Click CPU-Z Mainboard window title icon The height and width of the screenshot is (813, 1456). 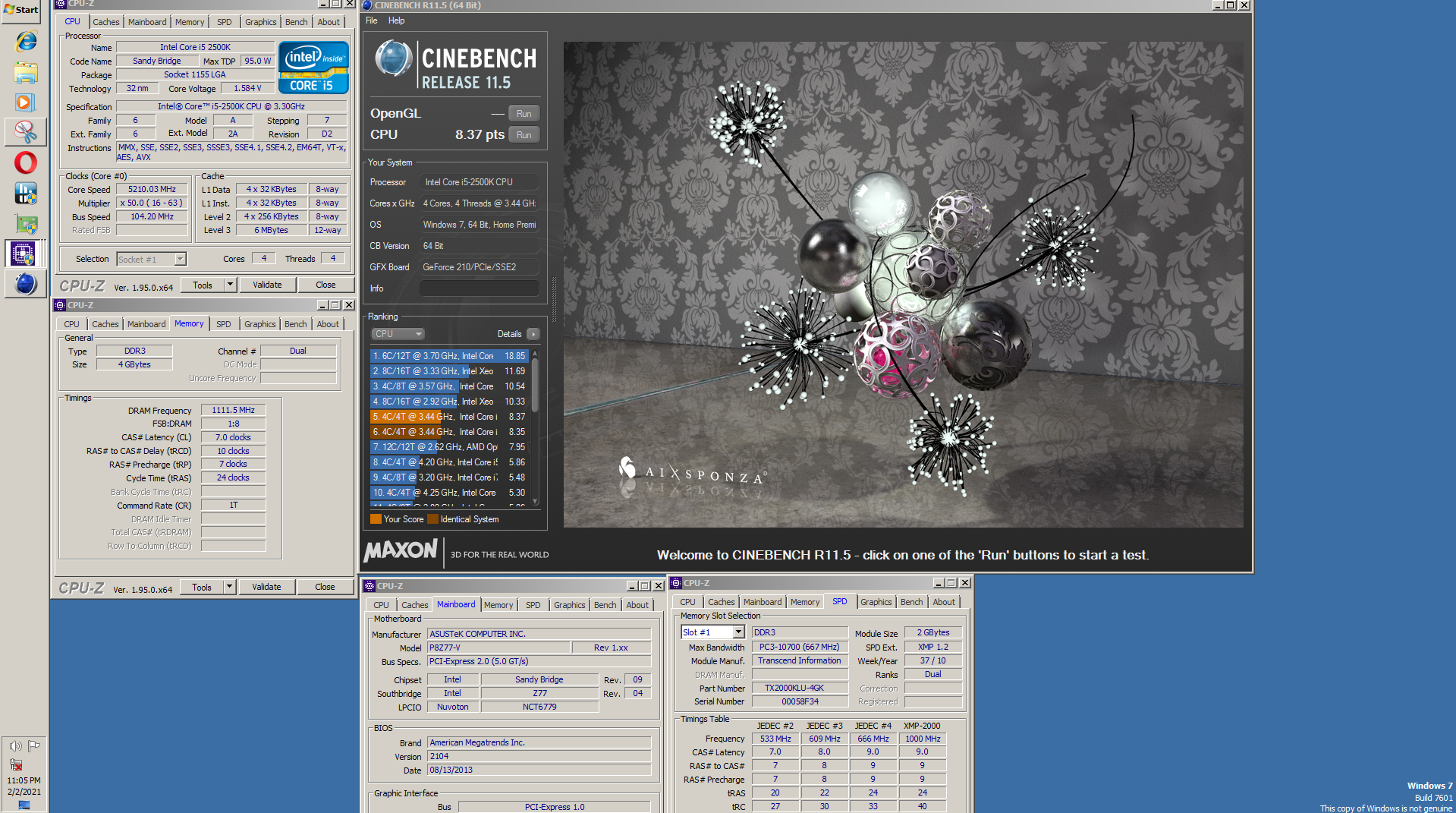click(x=370, y=586)
